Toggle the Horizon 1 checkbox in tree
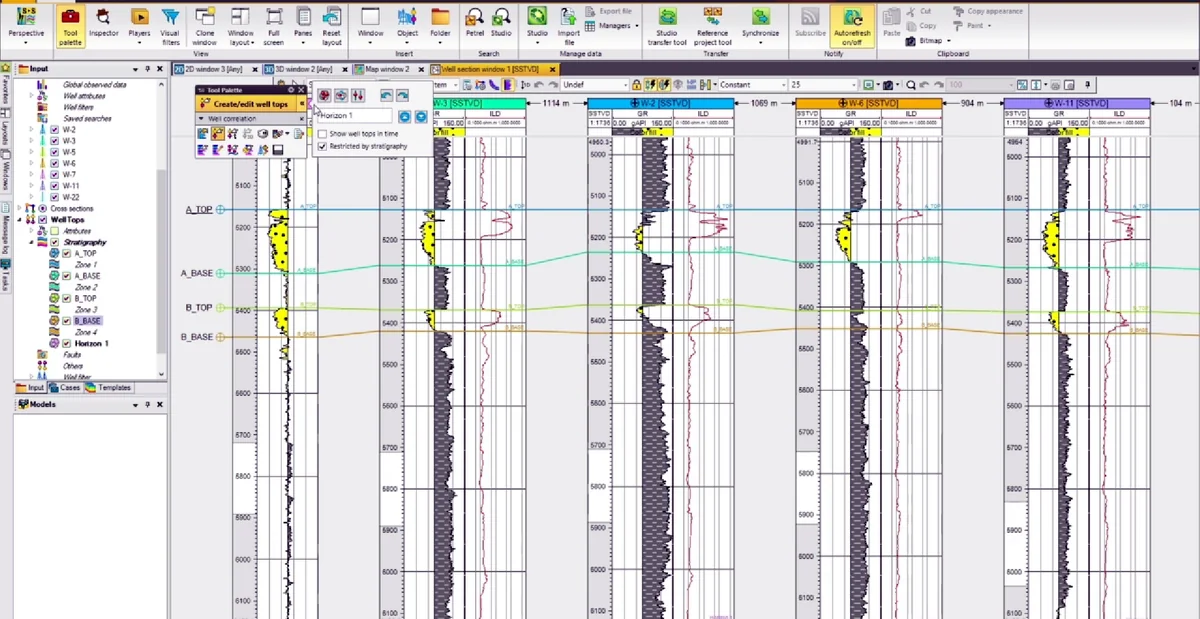 pos(67,343)
